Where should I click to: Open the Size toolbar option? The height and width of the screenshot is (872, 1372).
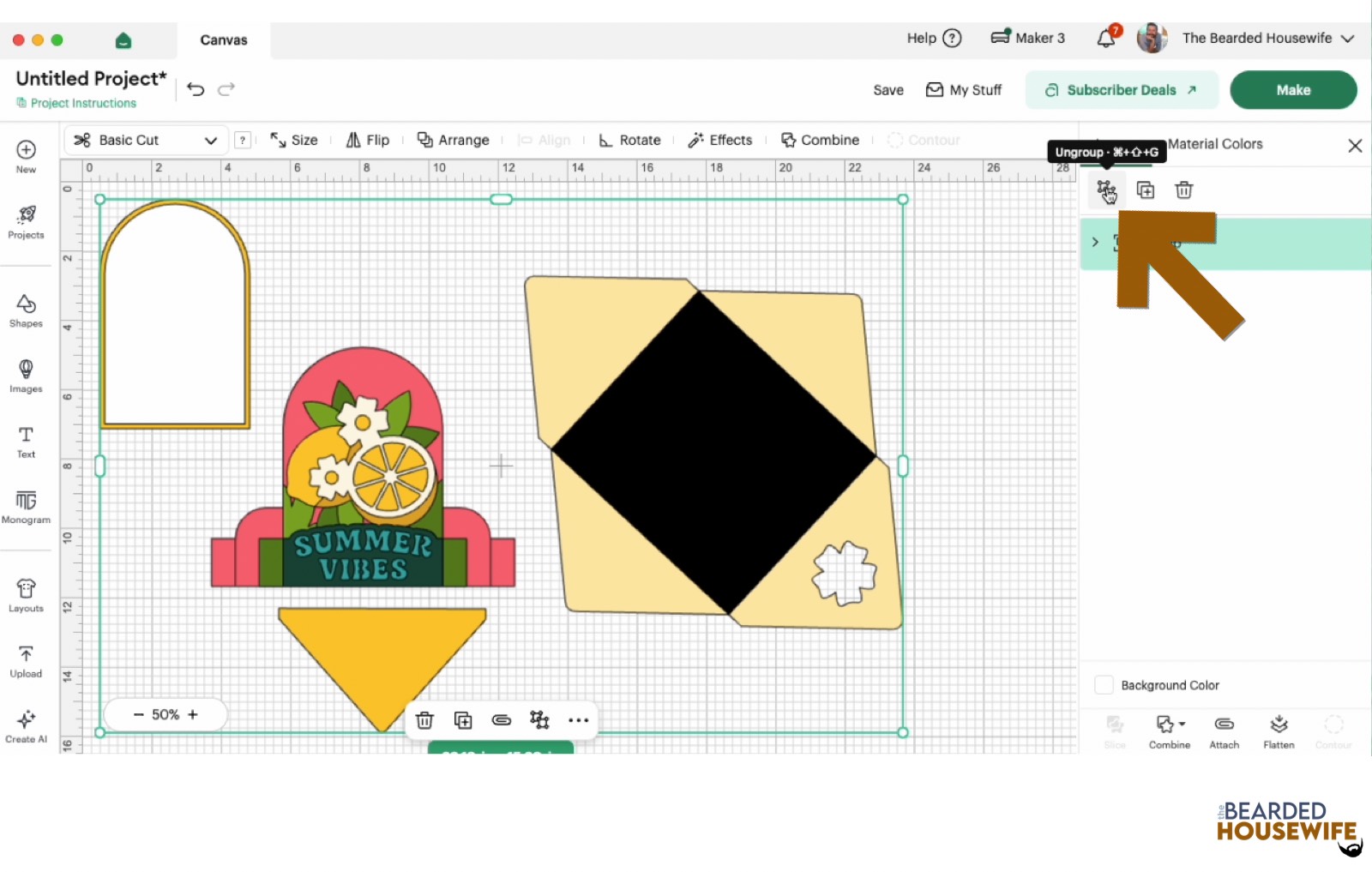pos(293,141)
